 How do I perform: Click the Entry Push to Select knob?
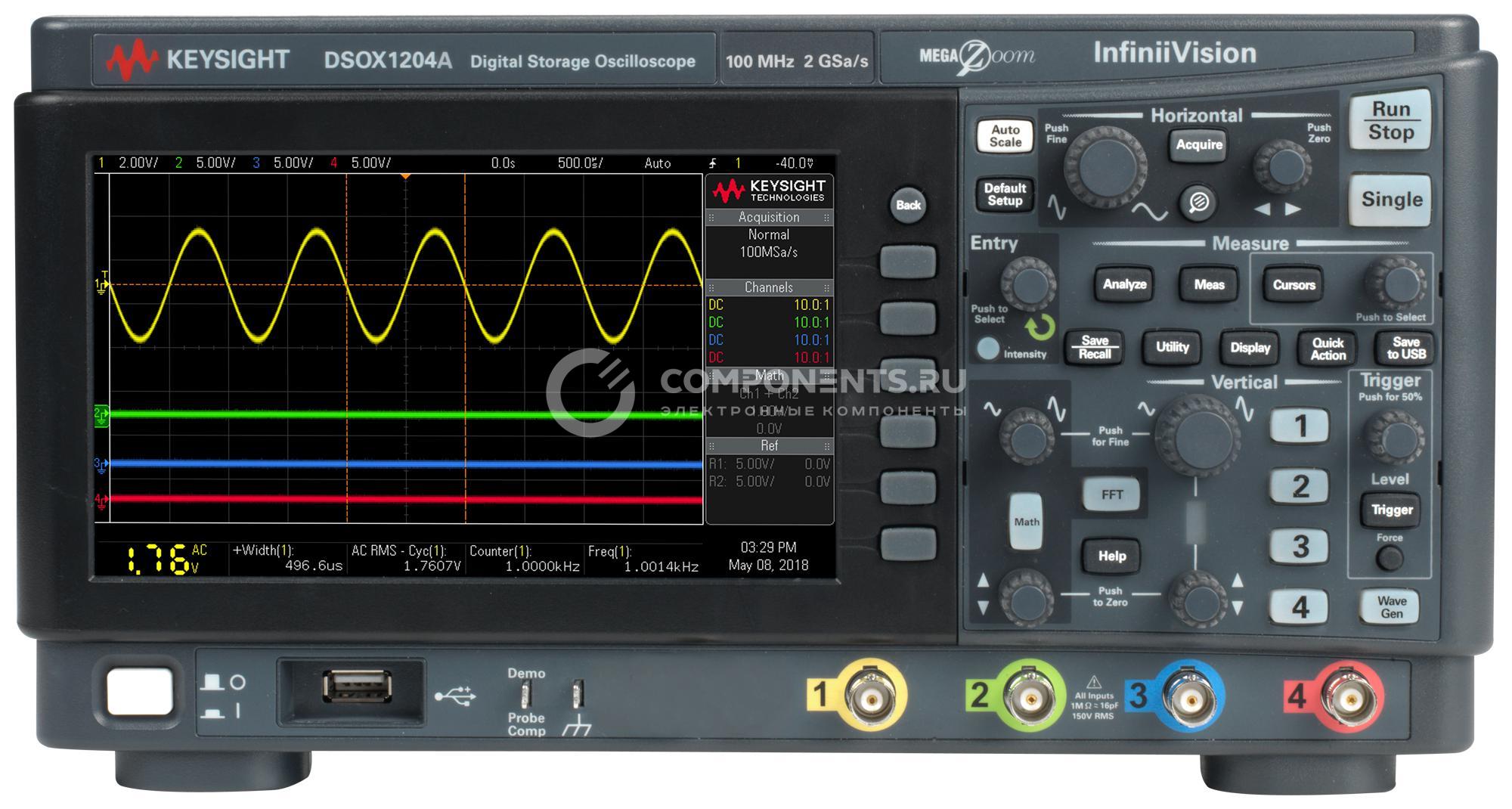point(1027,284)
